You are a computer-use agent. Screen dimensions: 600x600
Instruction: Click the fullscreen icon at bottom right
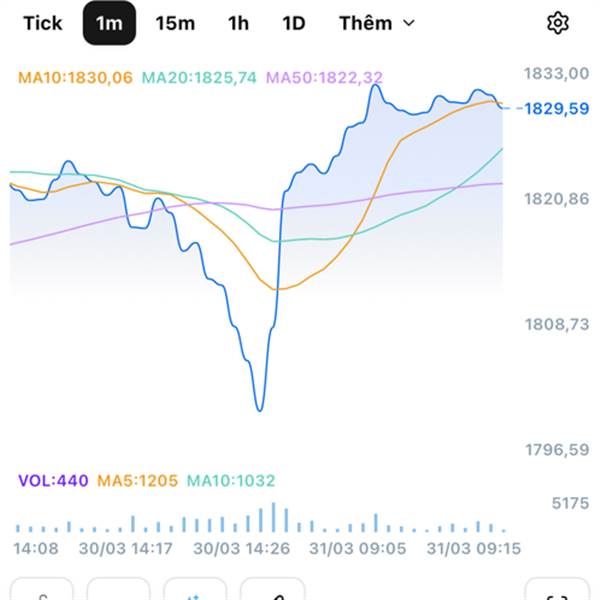pos(556,592)
